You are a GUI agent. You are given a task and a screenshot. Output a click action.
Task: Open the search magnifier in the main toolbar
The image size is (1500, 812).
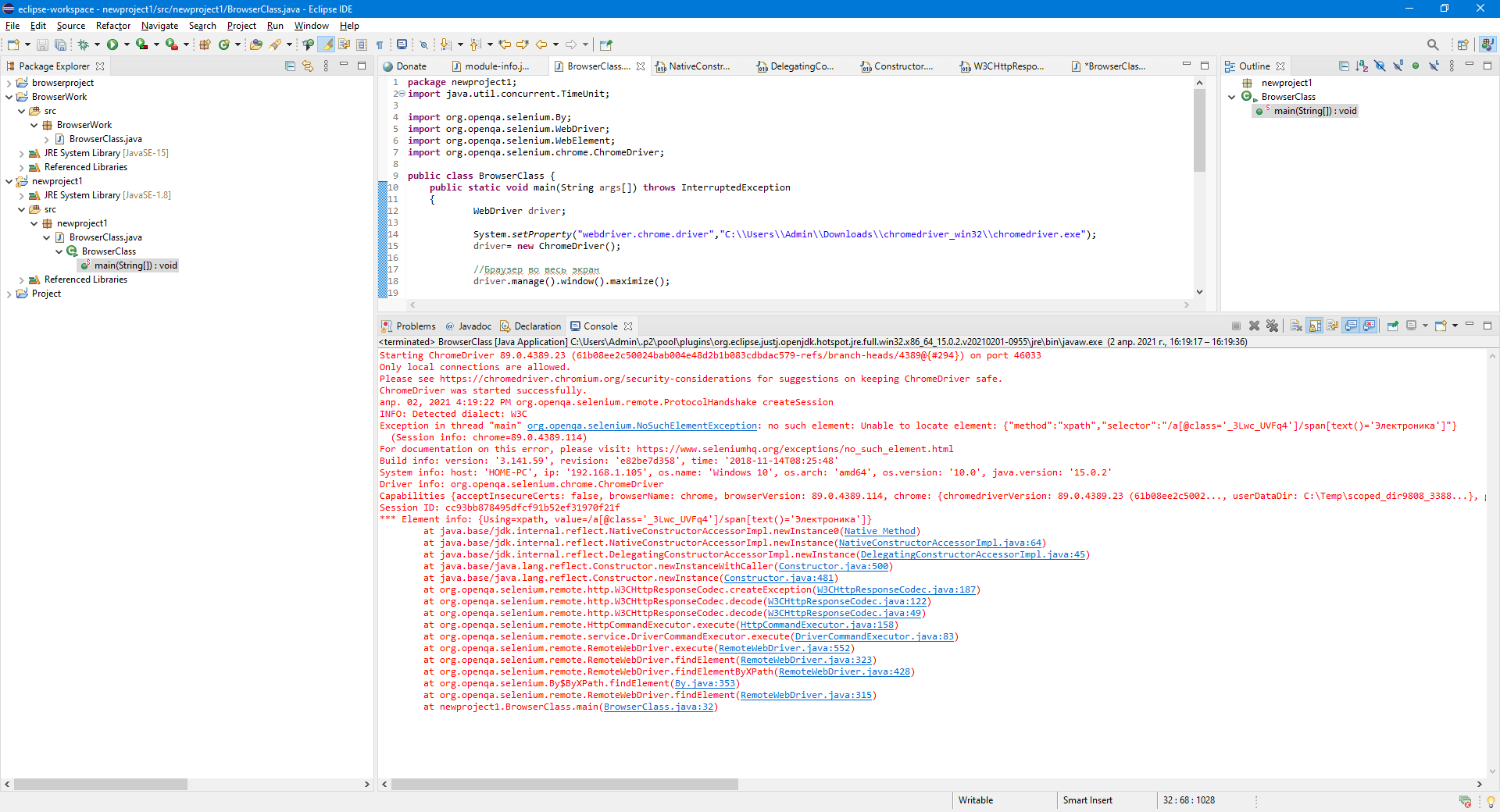[1432, 45]
